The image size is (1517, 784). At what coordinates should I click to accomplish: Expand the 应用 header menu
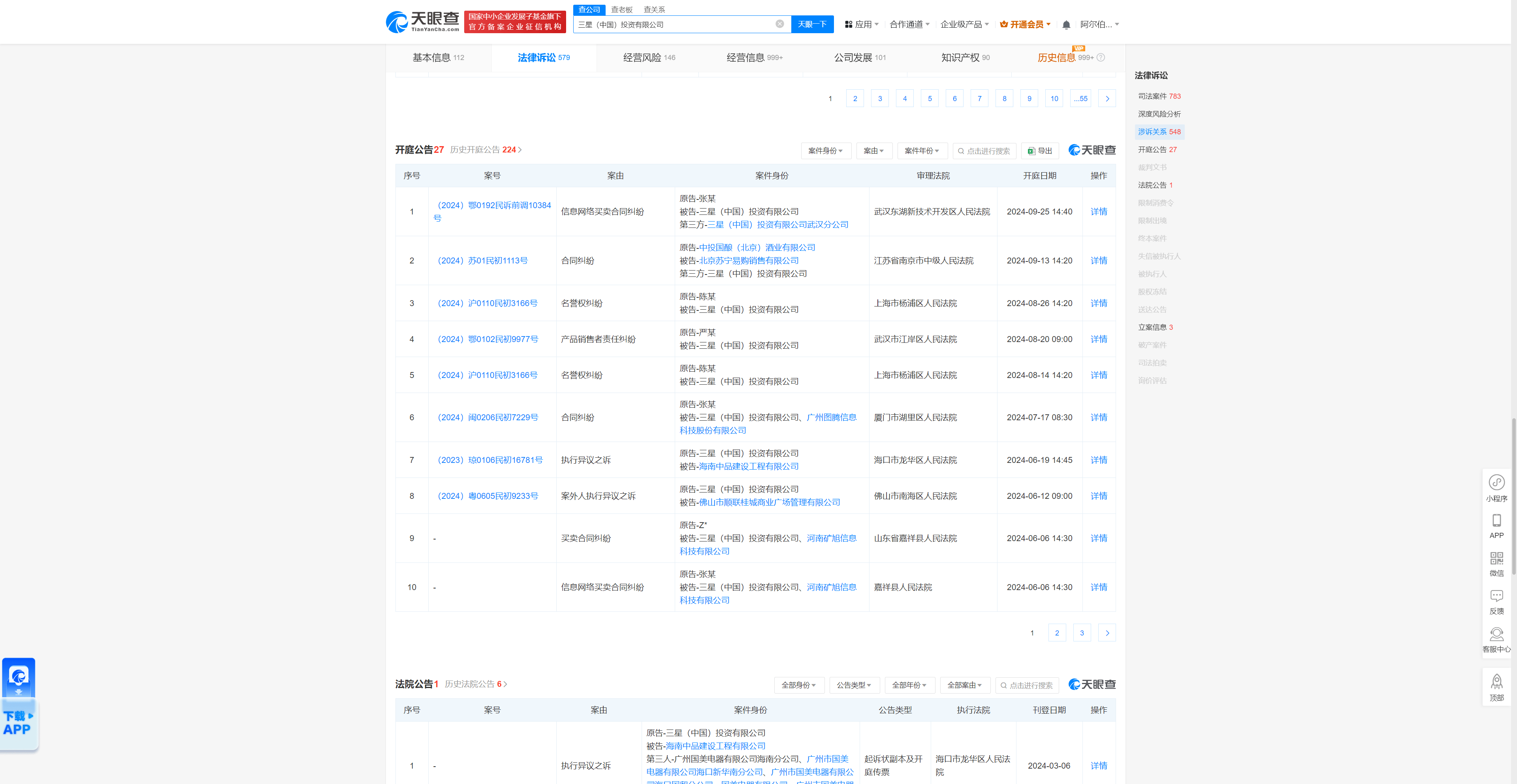click(862, 24)
